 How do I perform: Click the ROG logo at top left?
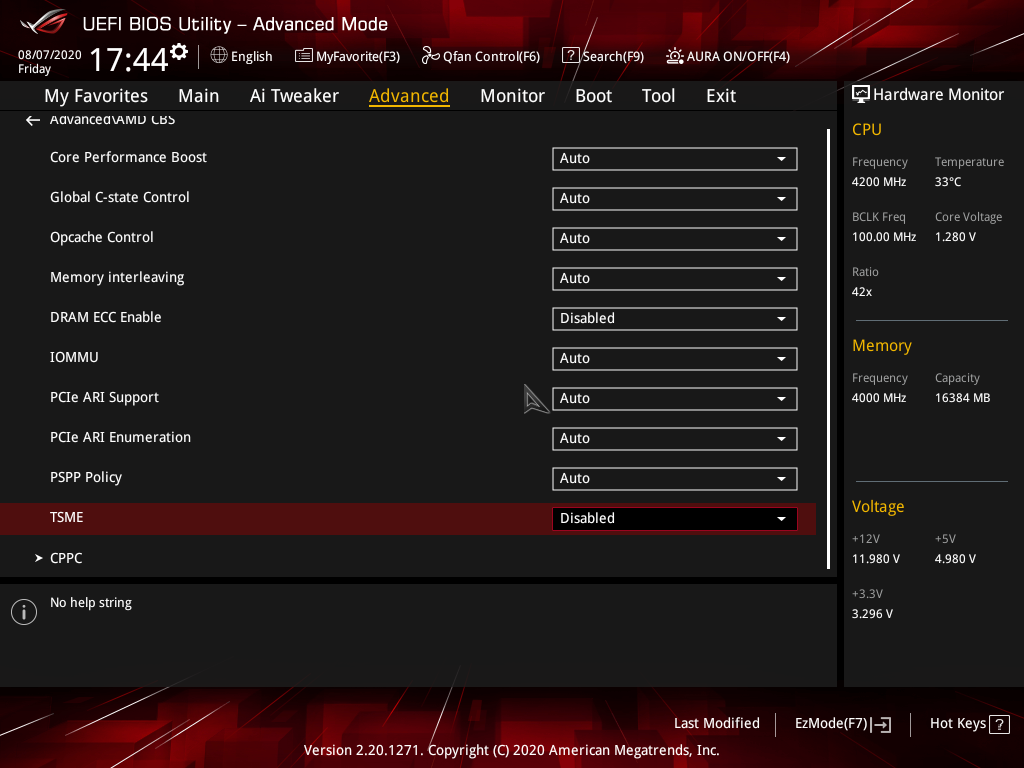tap(43, 22)
